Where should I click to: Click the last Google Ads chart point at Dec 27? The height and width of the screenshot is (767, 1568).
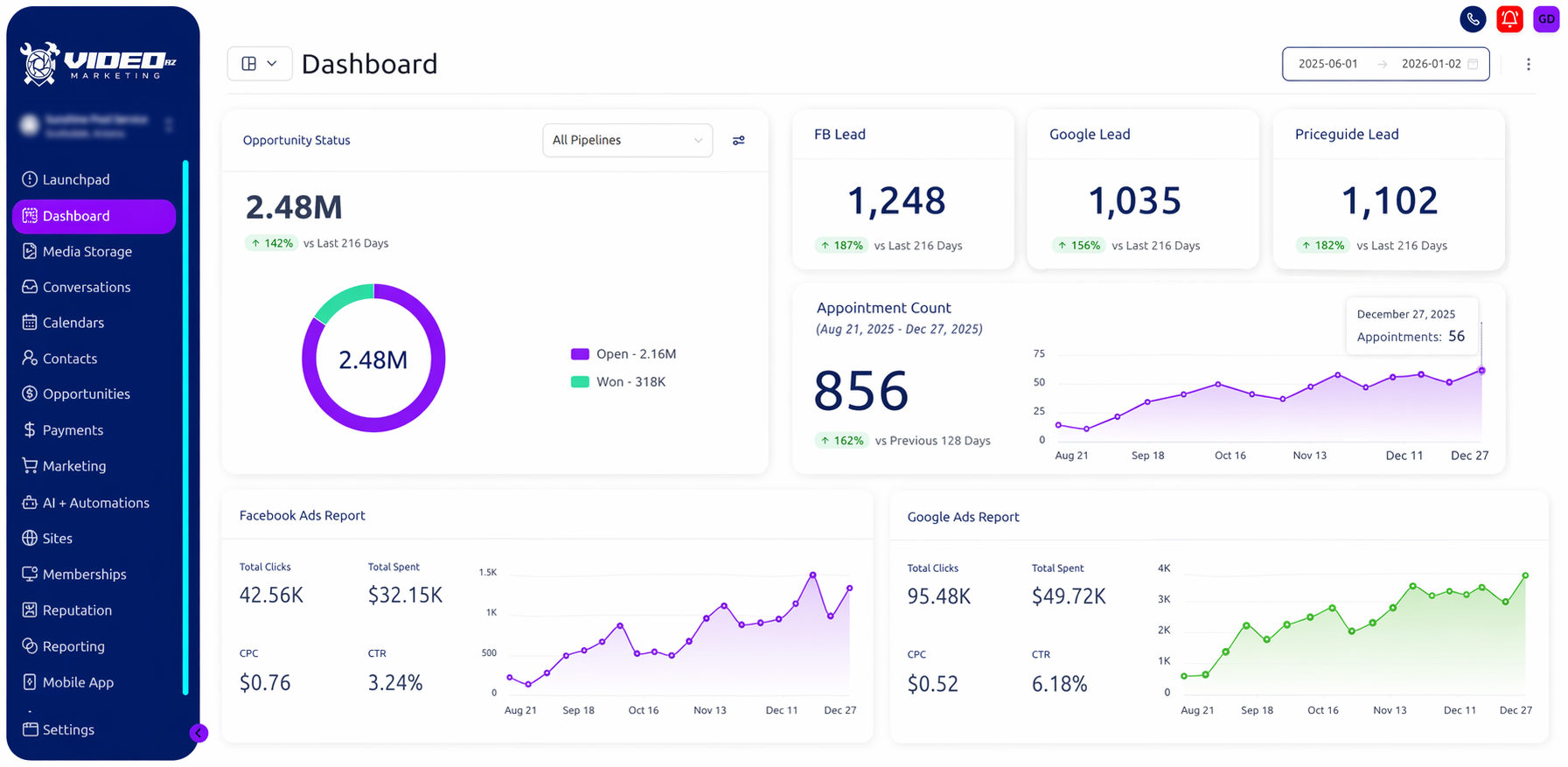pyautogui.click(x=1525, y=575)
